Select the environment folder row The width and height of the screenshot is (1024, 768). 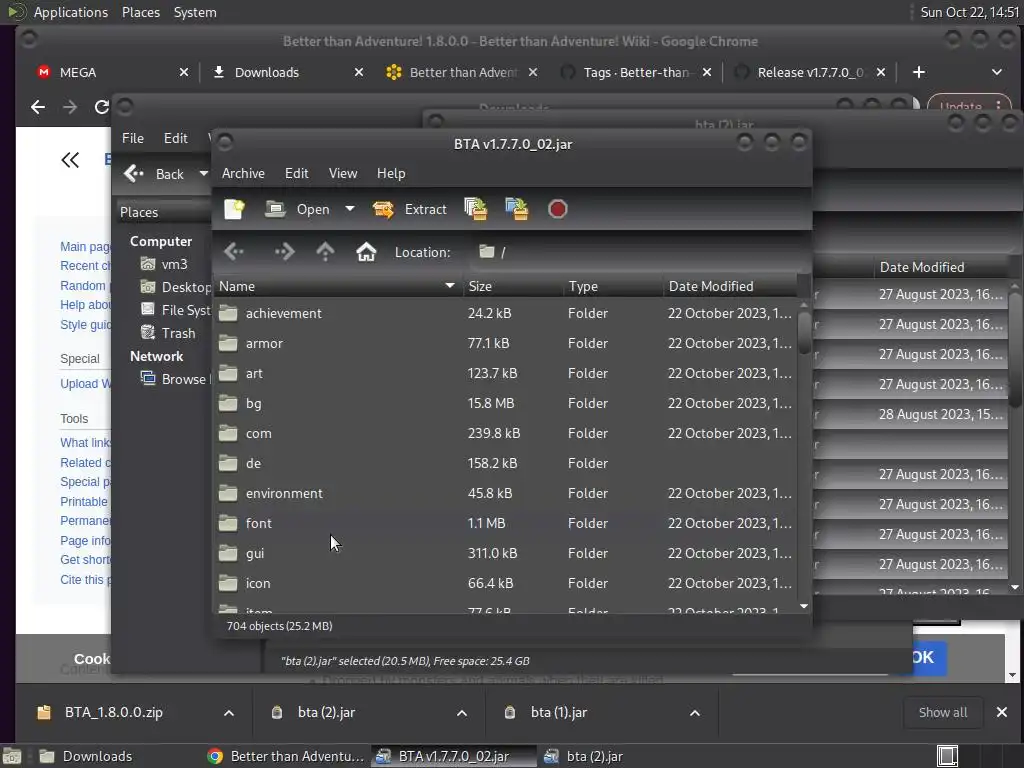[505, 494]
